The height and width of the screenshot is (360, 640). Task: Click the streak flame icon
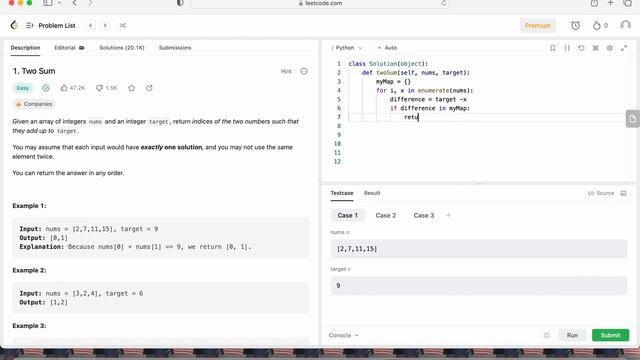[x=597, y=25]
